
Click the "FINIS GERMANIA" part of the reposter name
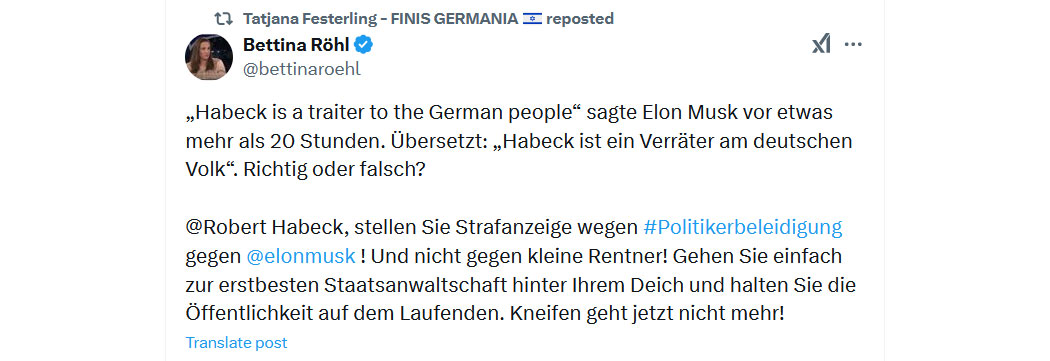tap(453, 19)
